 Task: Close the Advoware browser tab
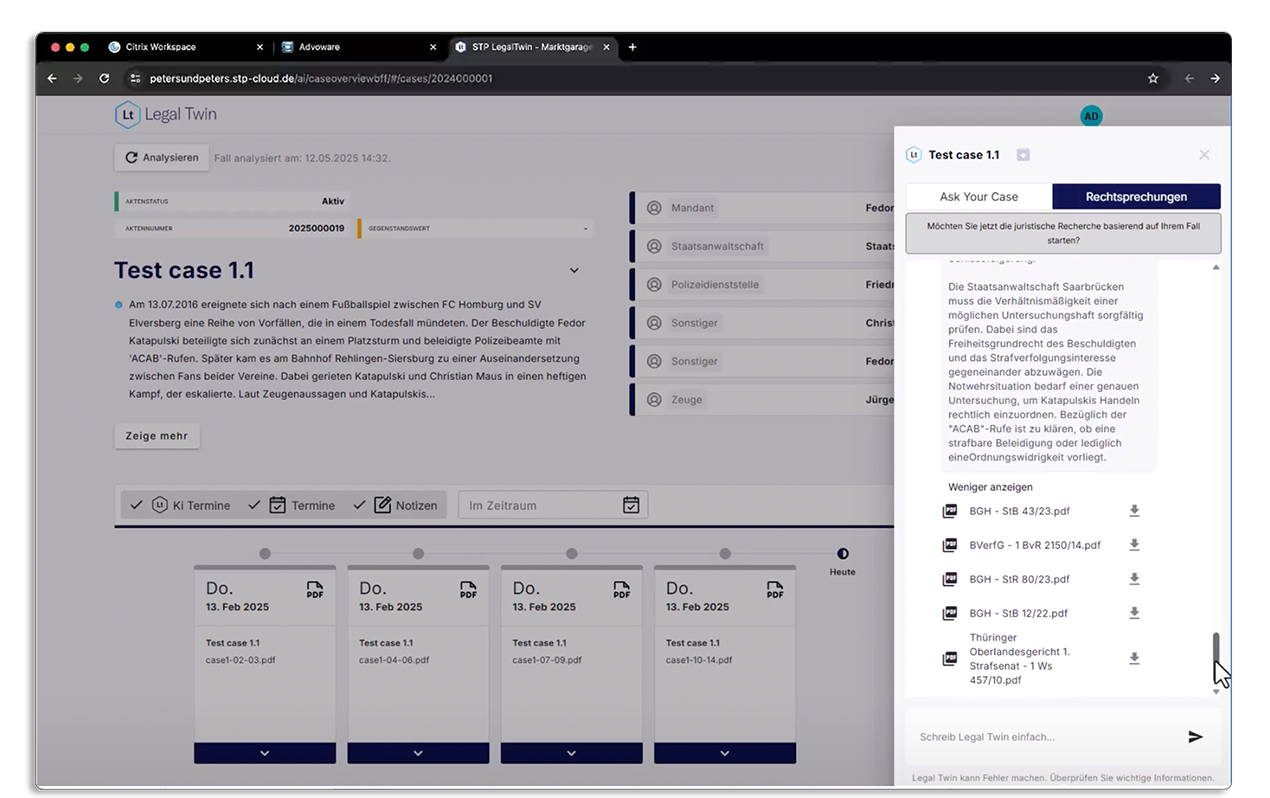(433, 47)
